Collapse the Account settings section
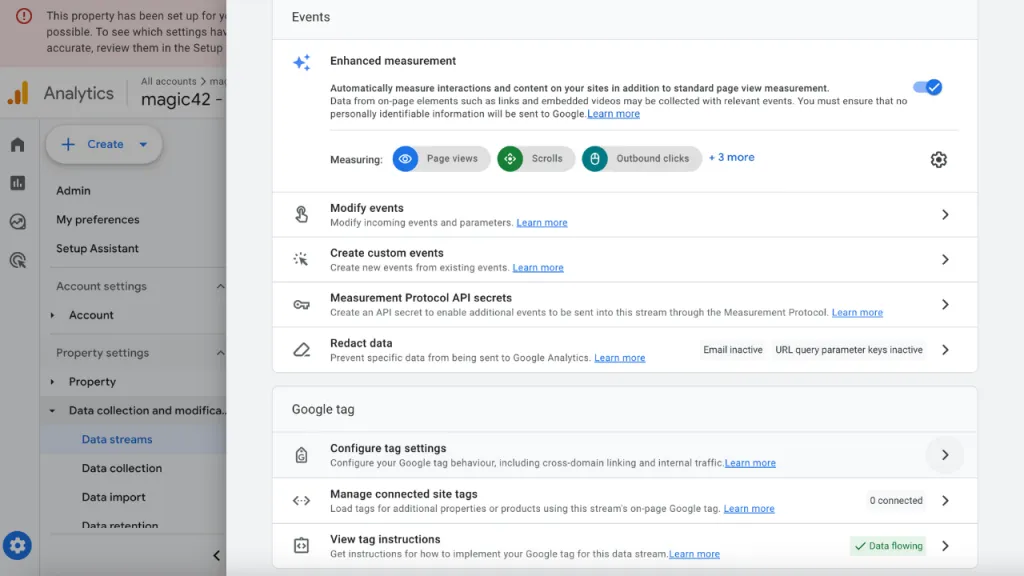This screenshot has width=1024, height=576. pyautogui.click(x=220, y=286)
